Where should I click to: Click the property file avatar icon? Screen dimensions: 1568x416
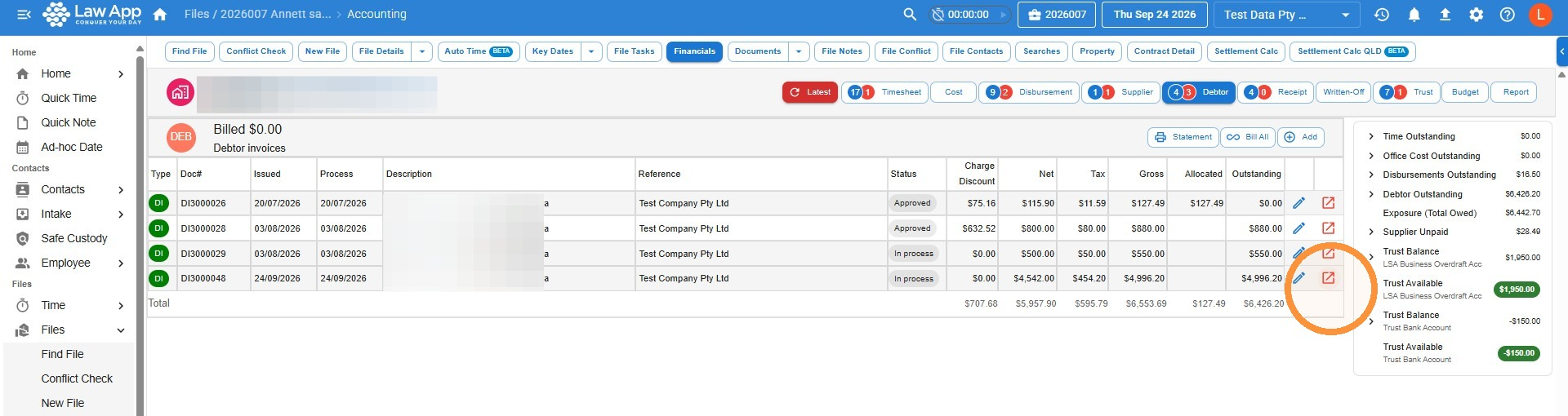click(180, 92)
